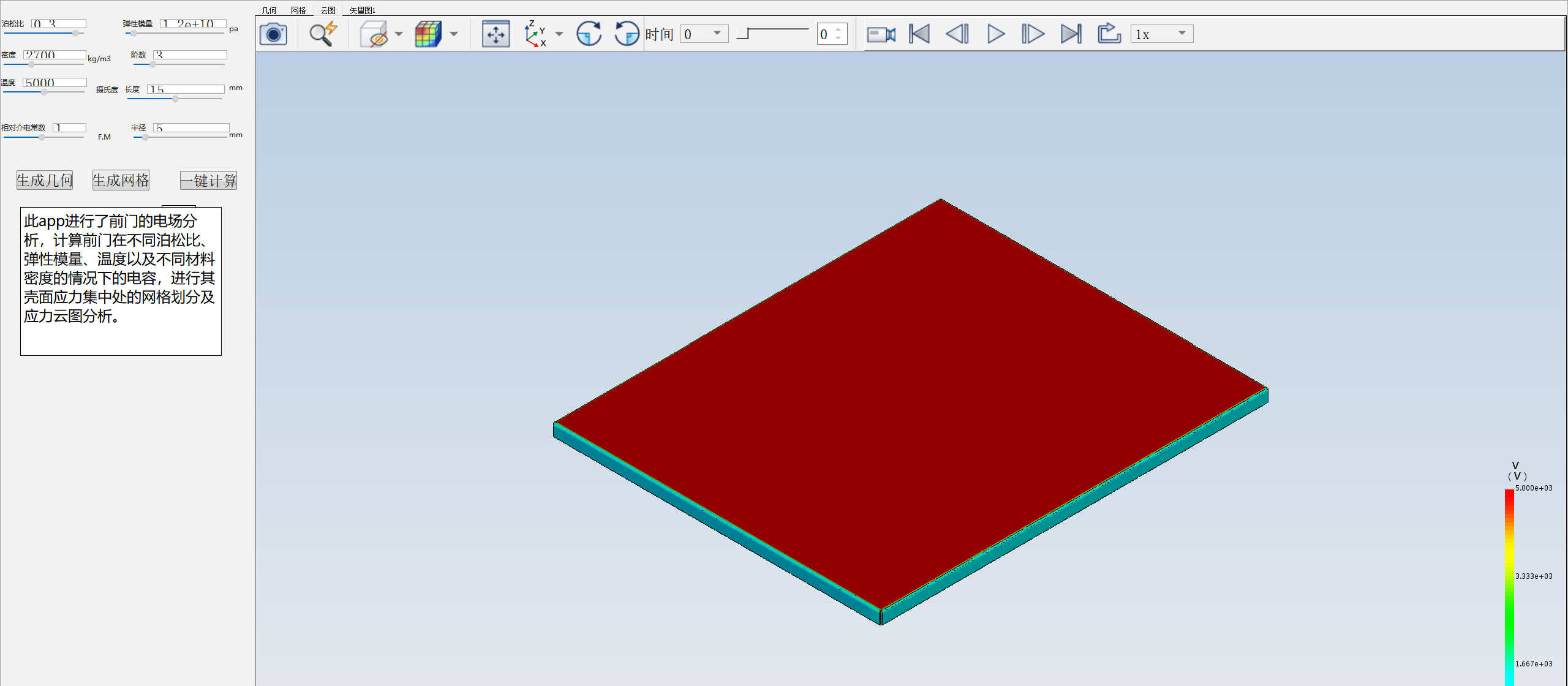Take a snapshot with the camera icon

click(x=273, y=34)
